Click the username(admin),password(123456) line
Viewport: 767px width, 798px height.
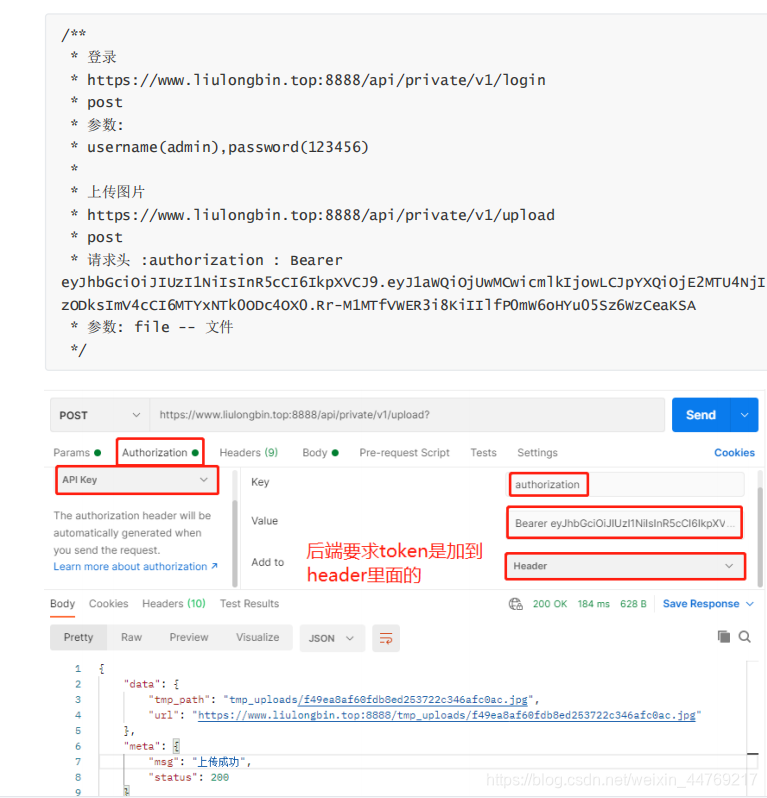point(228,147)
